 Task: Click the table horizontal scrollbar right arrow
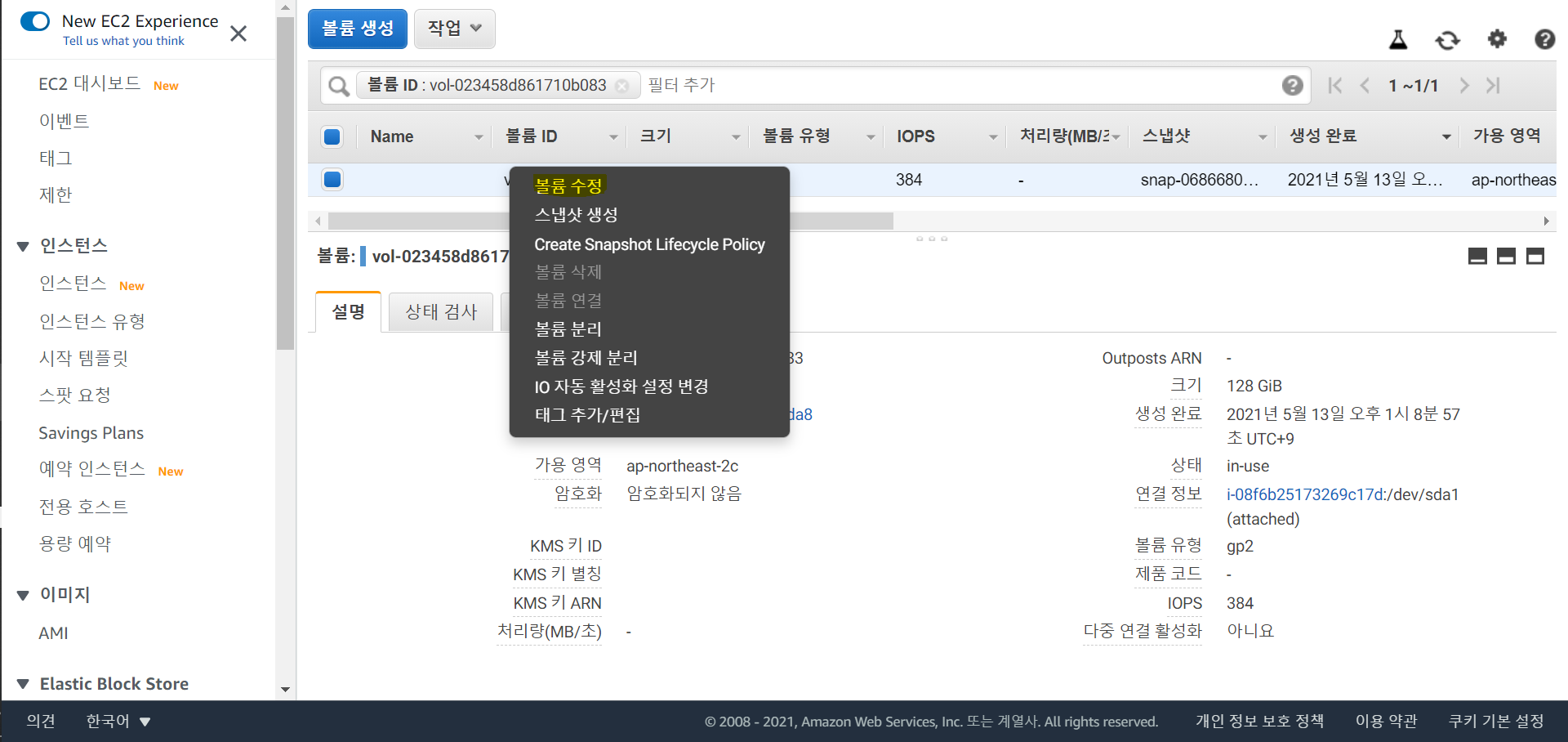coord(1546,221)
